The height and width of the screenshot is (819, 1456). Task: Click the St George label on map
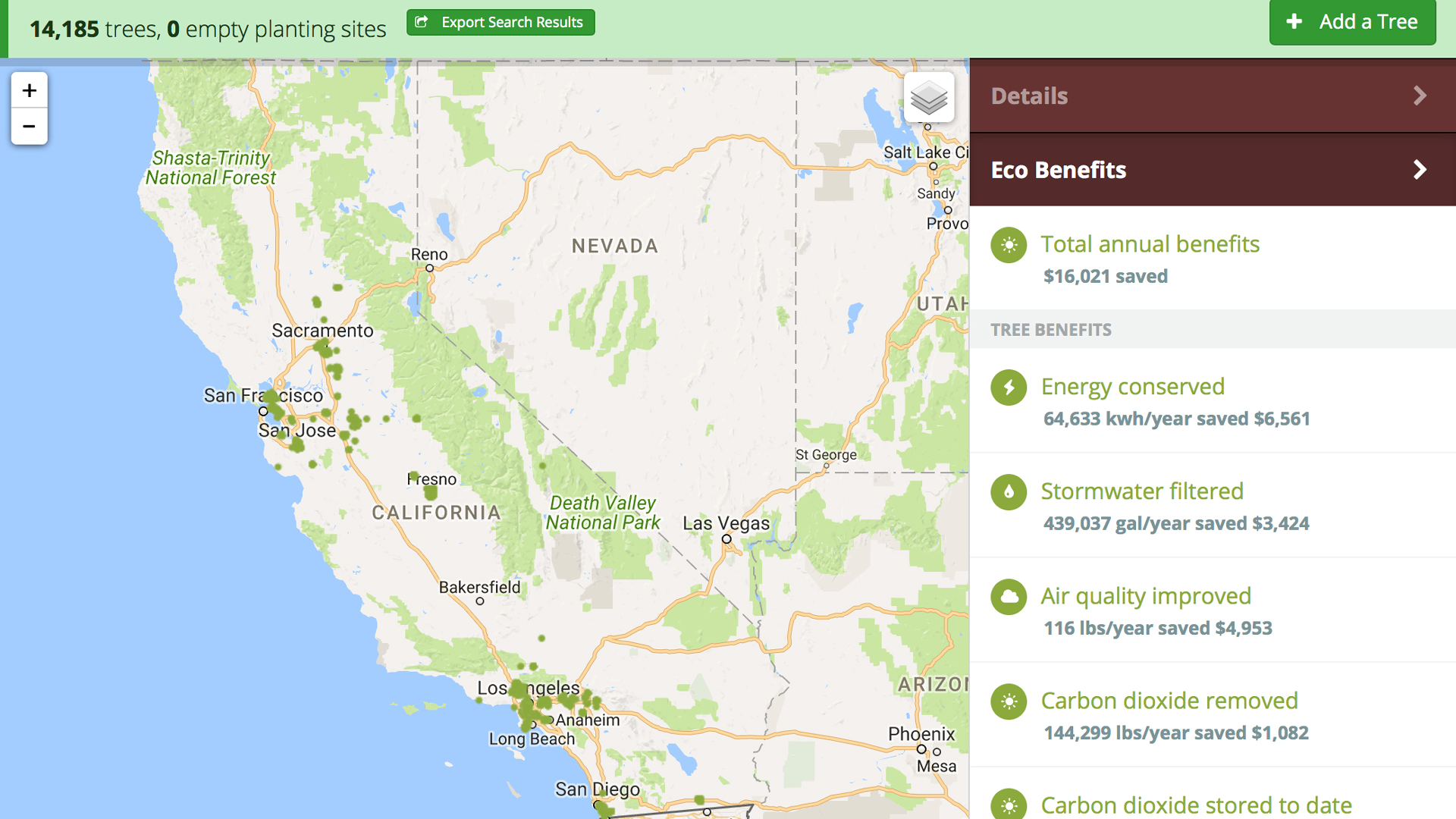(826, 454)
